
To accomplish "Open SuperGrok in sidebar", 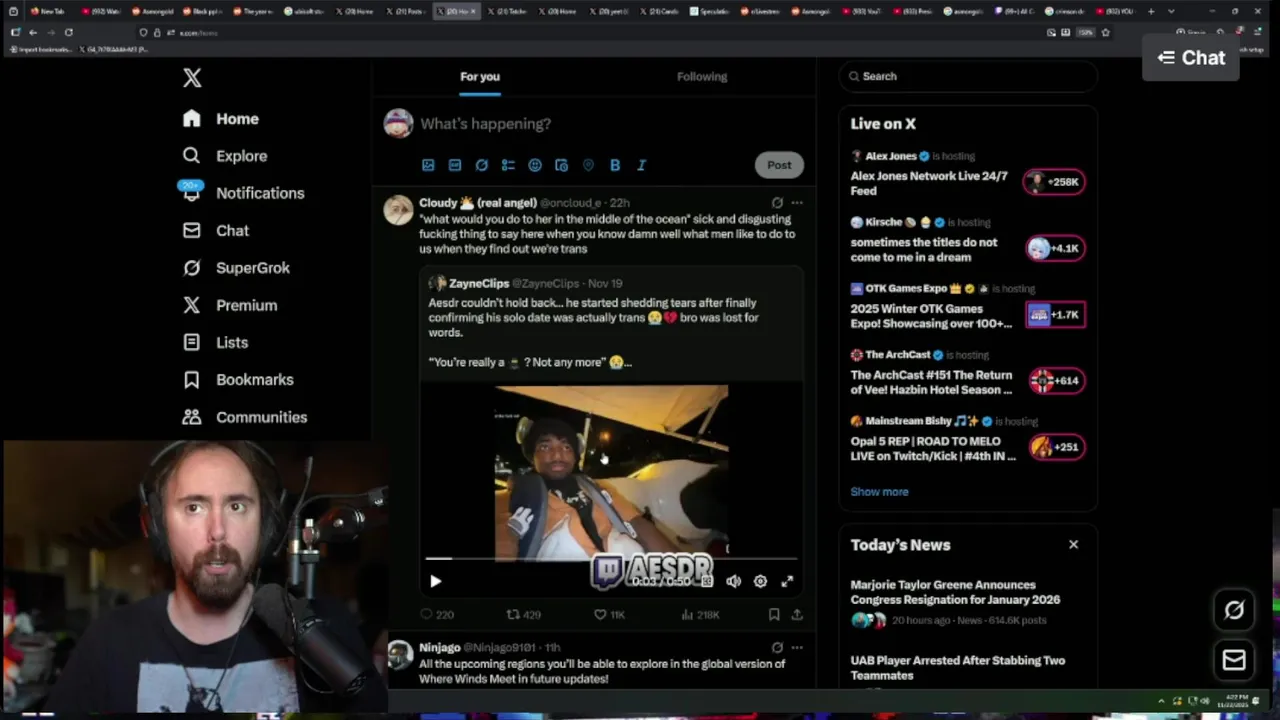I will click(x=236, y=268).
